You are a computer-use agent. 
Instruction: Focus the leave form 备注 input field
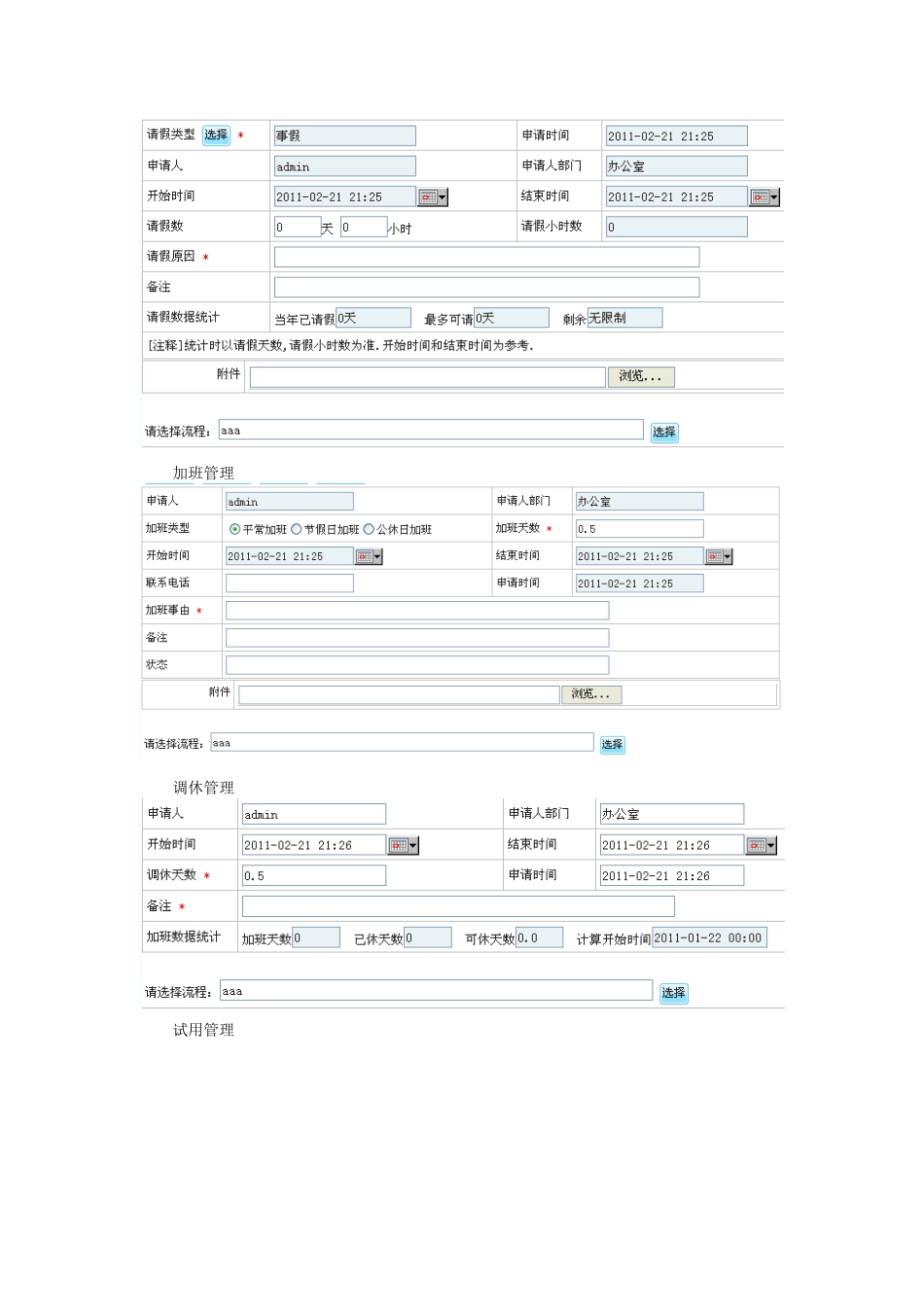click(x=486, y=287)
